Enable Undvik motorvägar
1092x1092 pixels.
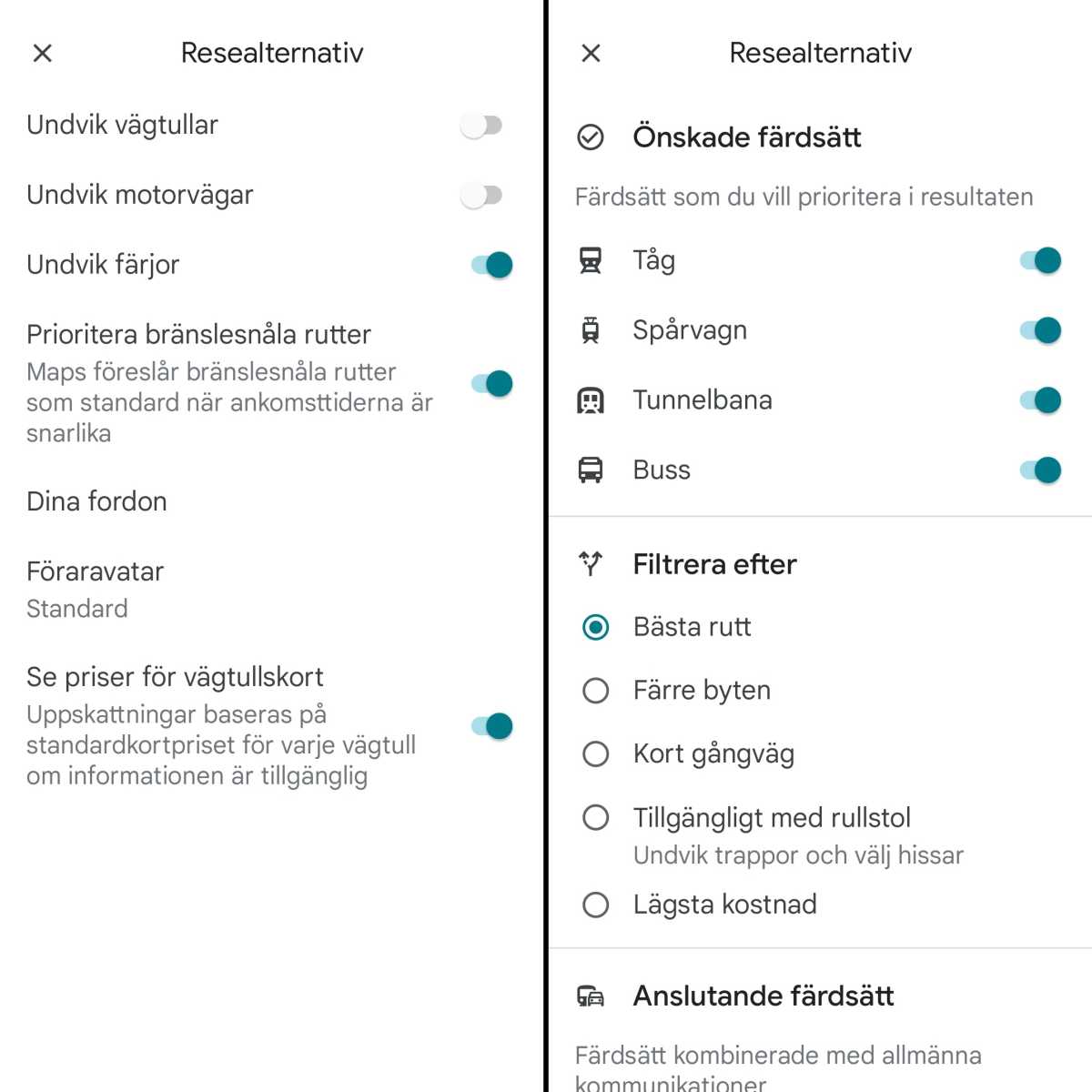click(x=482, y=194)
